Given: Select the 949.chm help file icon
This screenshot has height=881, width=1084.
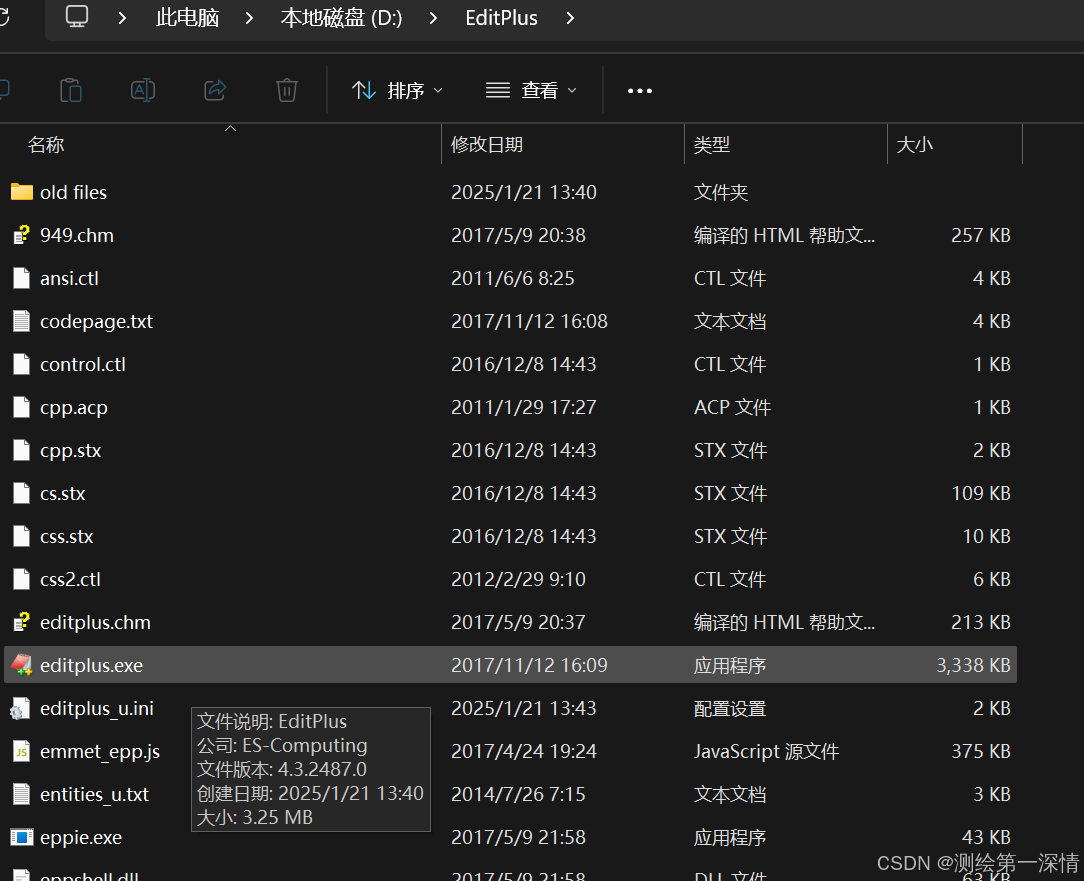Looking at the screenshot, I should (x=21, y=235).
